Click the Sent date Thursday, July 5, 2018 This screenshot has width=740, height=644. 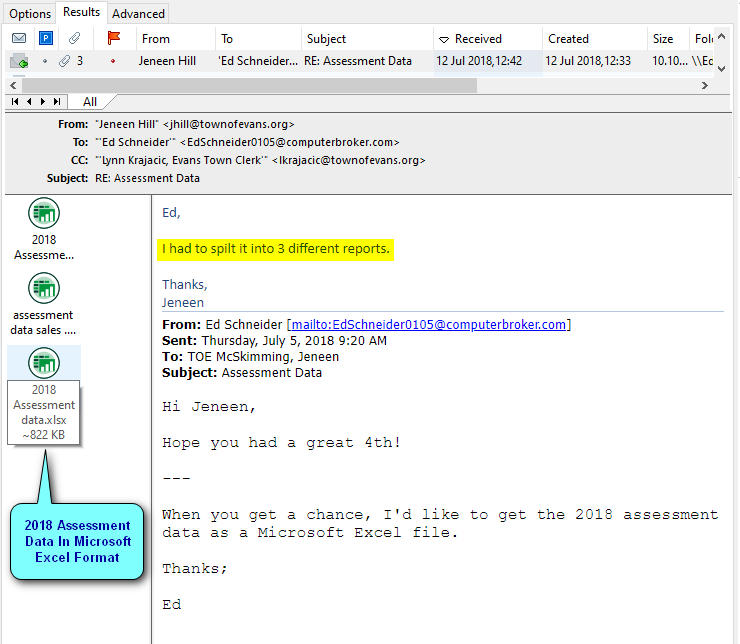tap(294, 341)
